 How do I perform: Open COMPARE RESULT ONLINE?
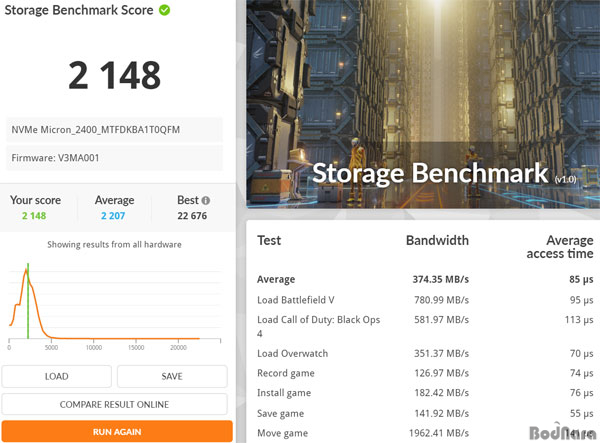coord(114,404)
